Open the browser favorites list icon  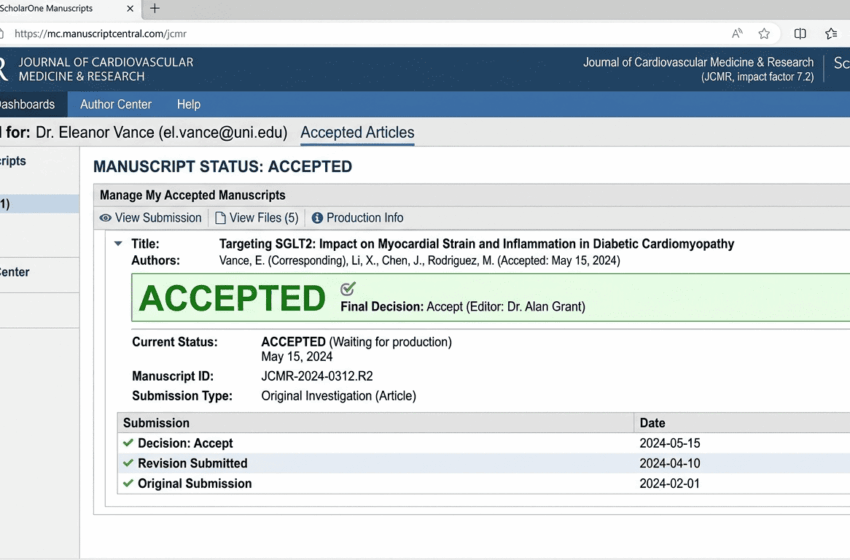point(831,34)
